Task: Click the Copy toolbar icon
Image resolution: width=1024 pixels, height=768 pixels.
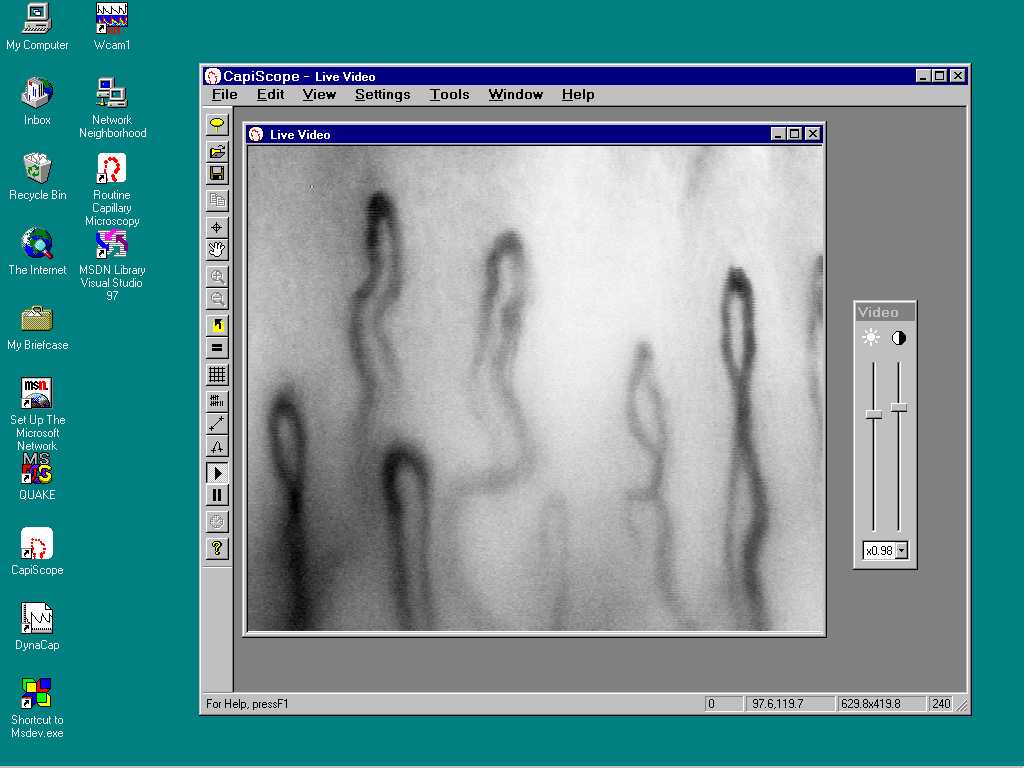Action: pyautogui.click(x=217, y=199)
